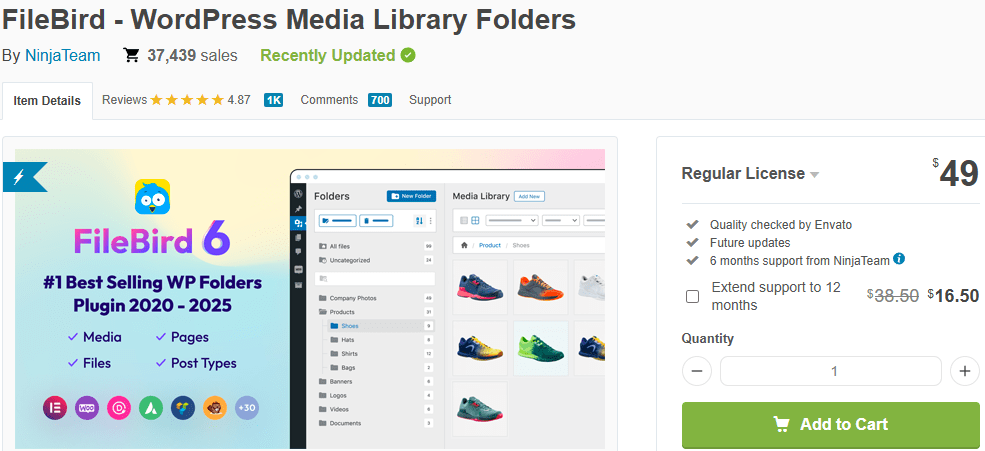Click the Future updates text

coord(750,242)
